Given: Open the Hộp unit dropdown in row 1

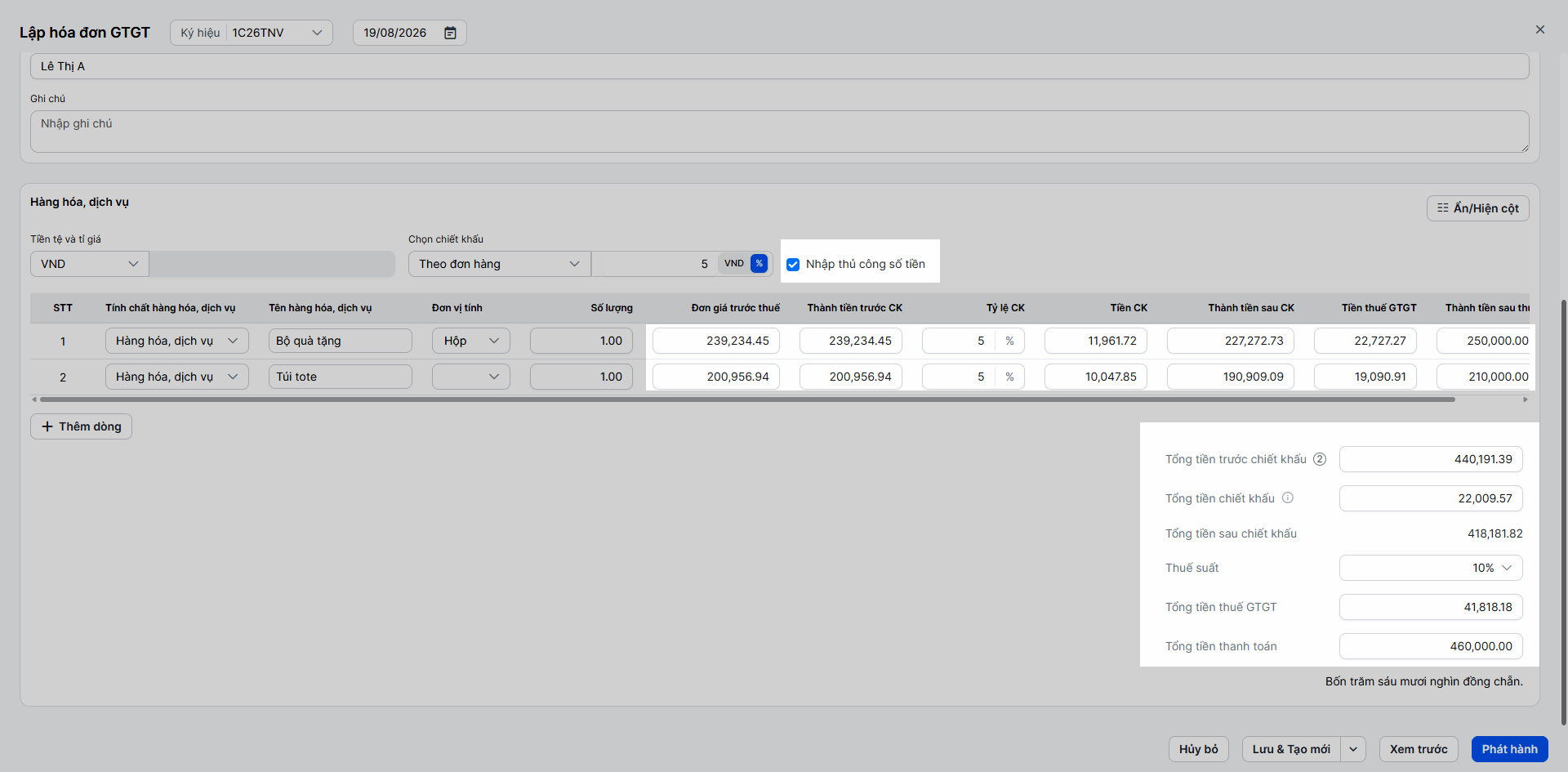Looking at the screenshot, I should click(x=471, y=341).
